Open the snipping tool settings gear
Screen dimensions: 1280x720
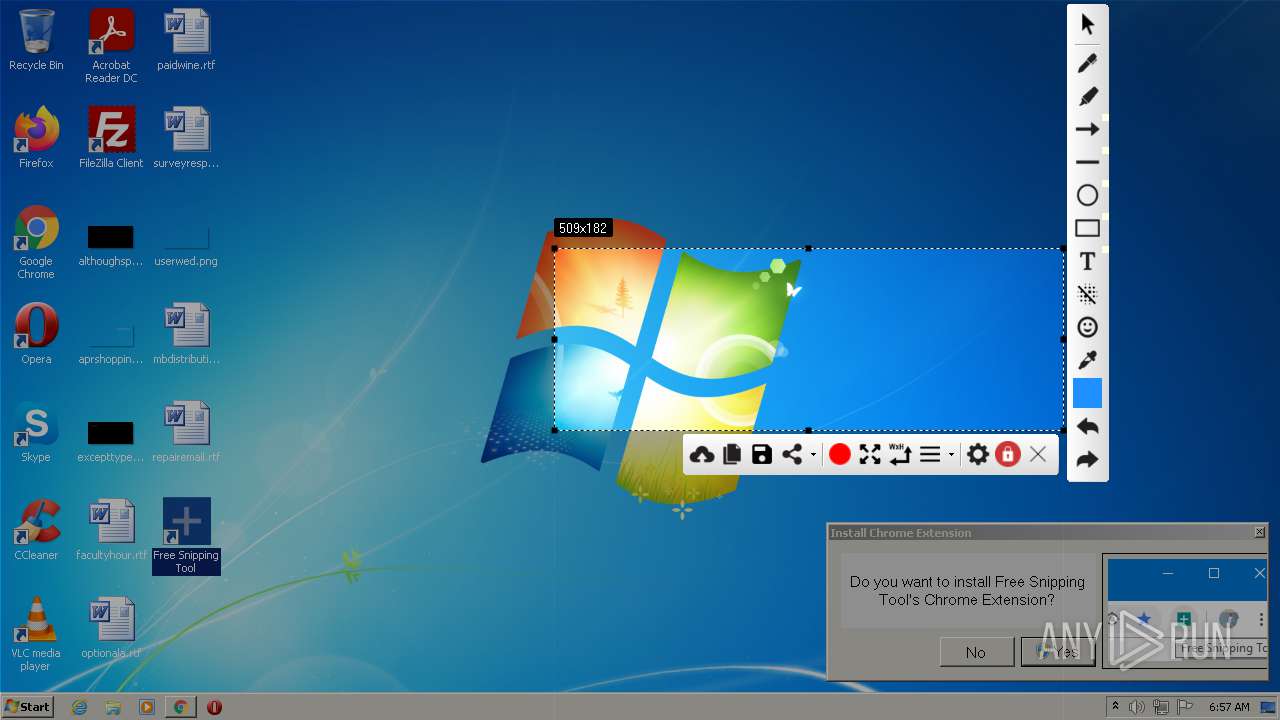coord(978,455)
